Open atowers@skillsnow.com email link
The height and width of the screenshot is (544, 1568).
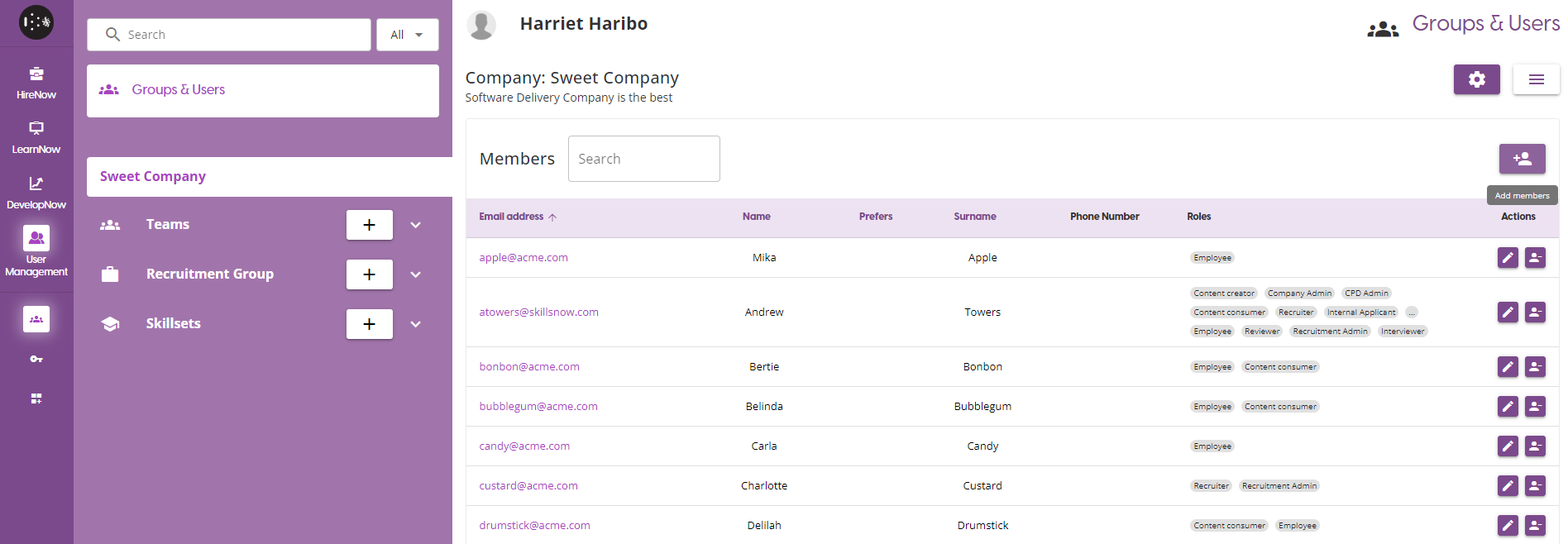[538, 313]
